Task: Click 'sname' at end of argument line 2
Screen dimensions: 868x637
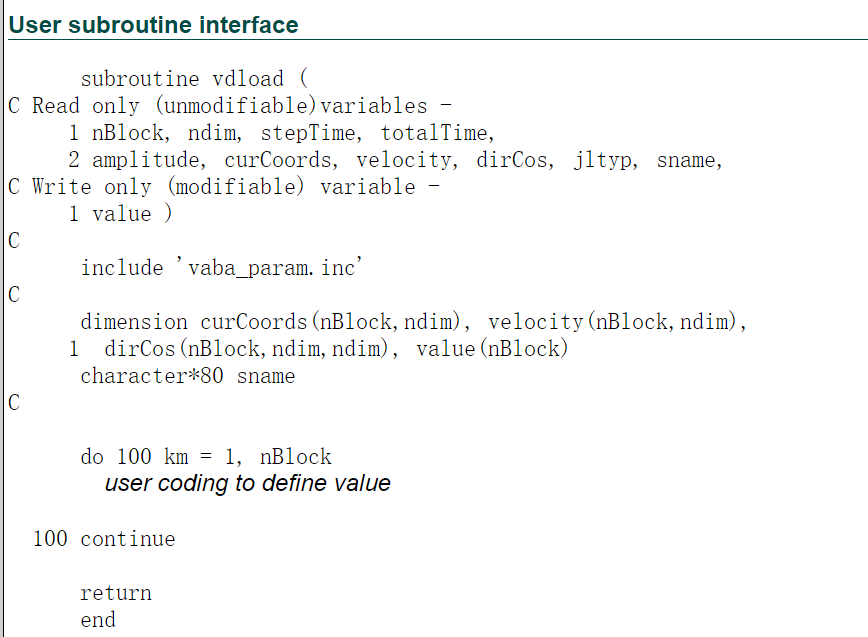Action: click(x=689, y=160)
